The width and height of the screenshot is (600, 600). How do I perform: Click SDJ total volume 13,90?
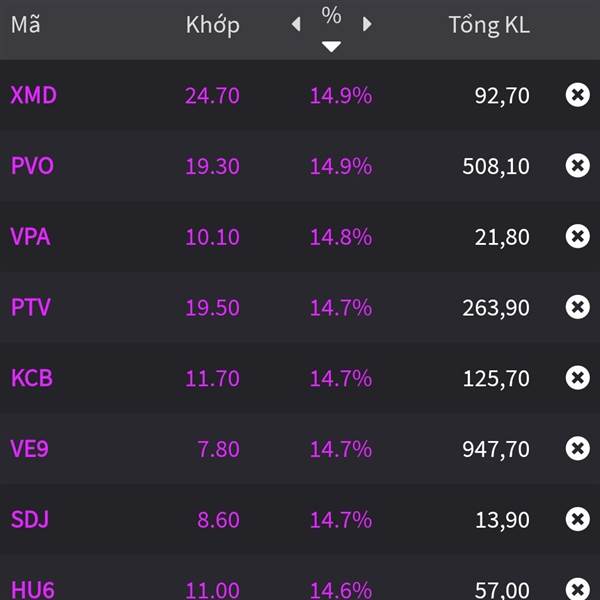point(496,519)
